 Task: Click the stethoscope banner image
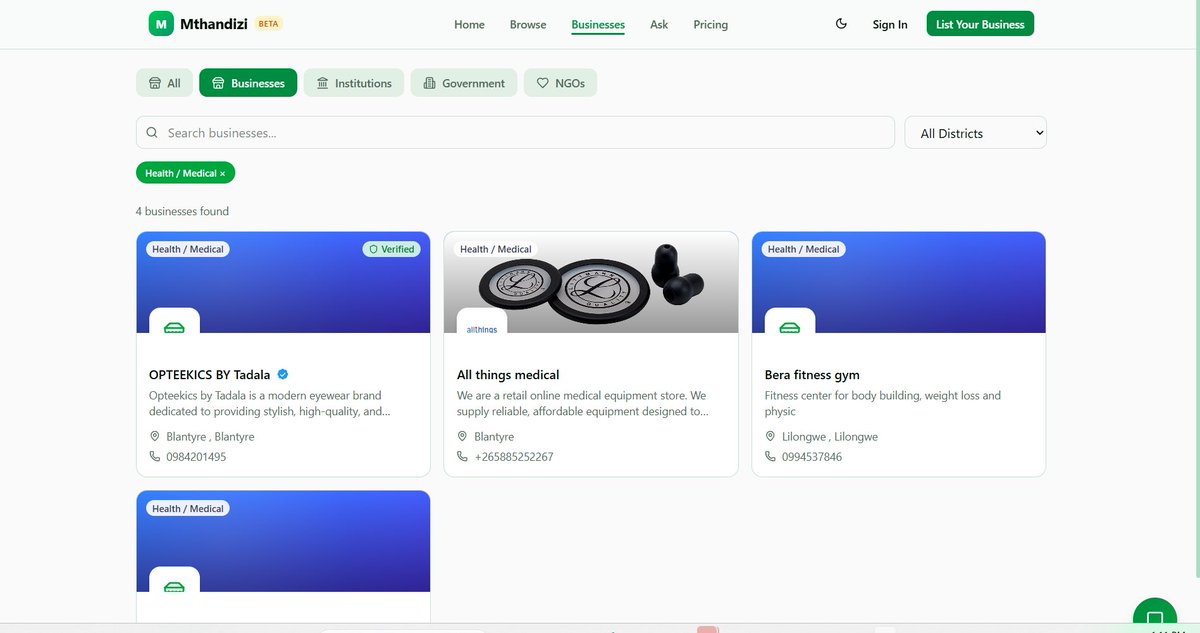pos(591,282)
